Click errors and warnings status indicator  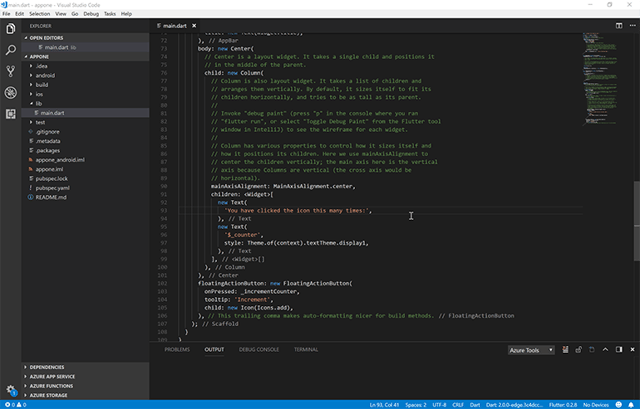coord(16,405)
